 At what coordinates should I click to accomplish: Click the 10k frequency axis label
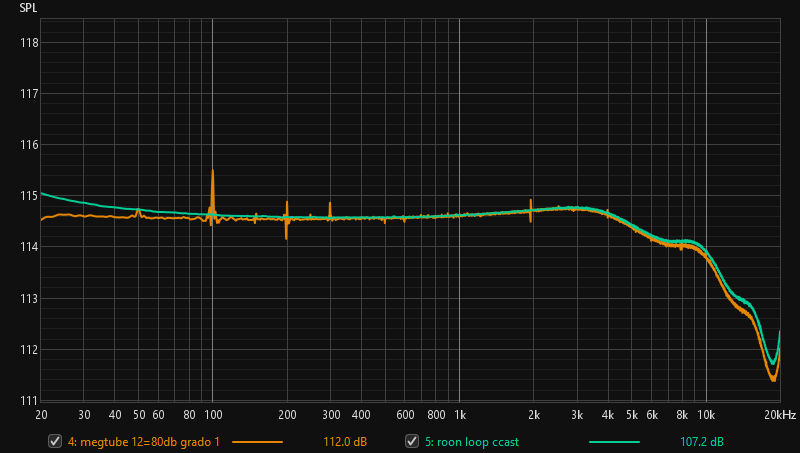[x=706, y=415]
